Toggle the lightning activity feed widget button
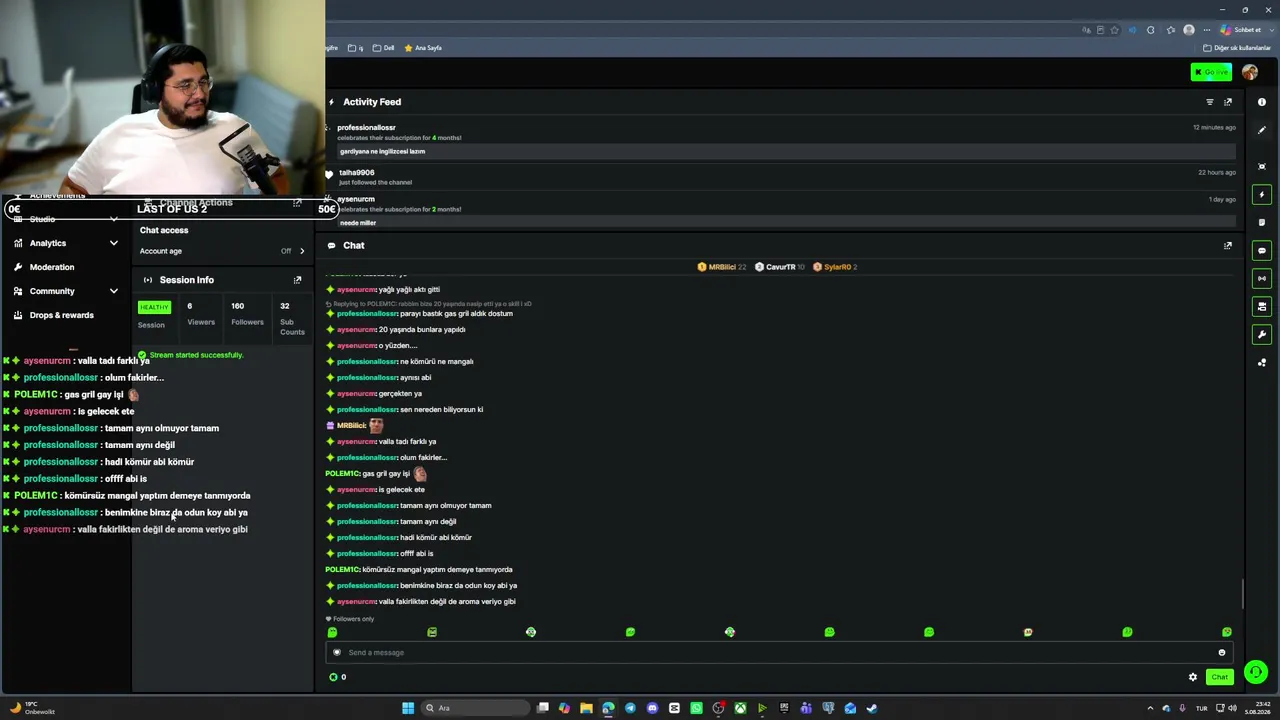1280x720 pixels. coord(1262,194)
